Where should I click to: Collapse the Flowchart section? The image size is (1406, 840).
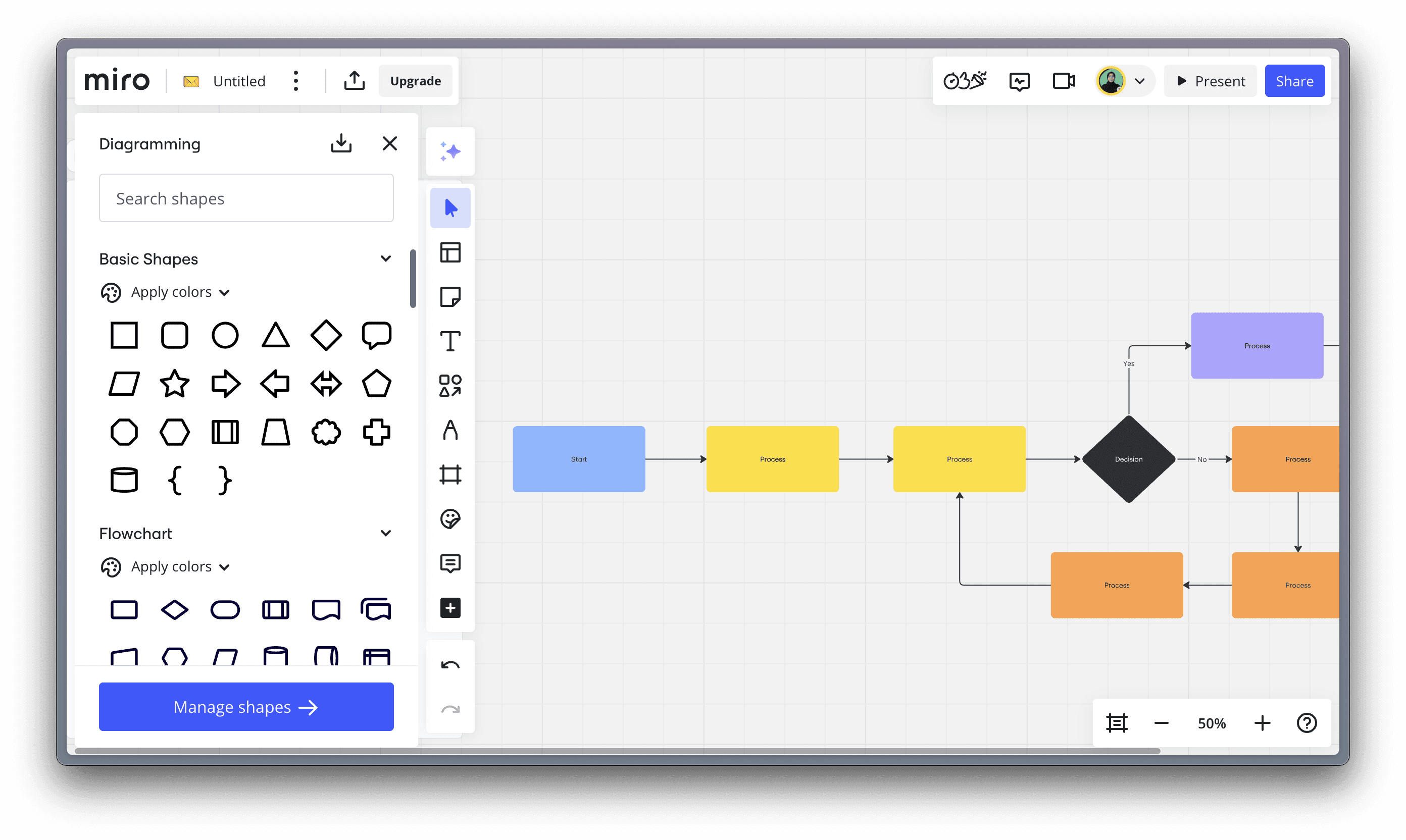point(386,533)
